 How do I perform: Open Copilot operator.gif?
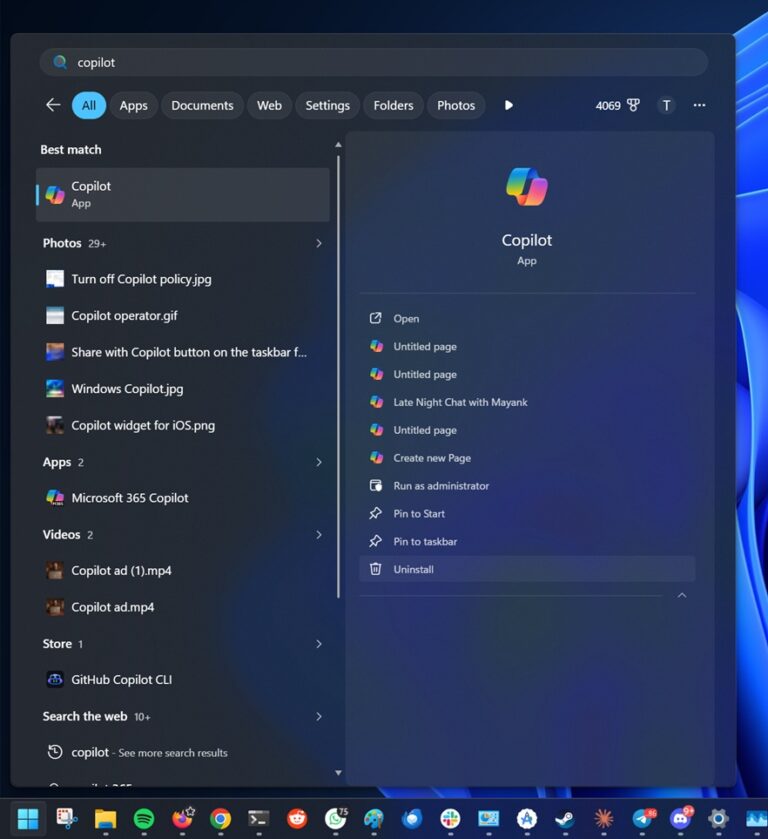[x=183, y=316]
